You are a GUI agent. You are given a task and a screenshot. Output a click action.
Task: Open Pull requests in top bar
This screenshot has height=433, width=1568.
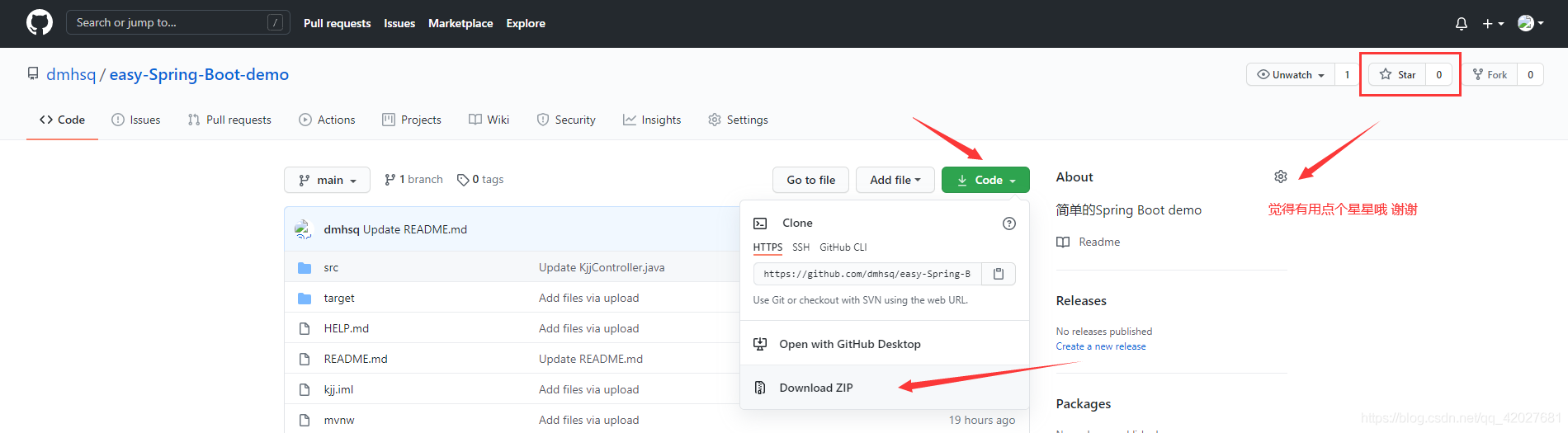pos(337,23)
